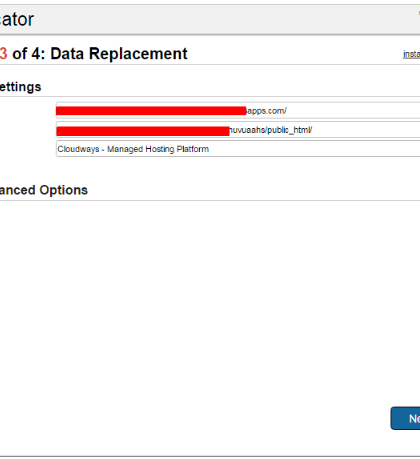Click the red redaction bar in path field
The image size is (420, 459).
click(x=143, y=131)
